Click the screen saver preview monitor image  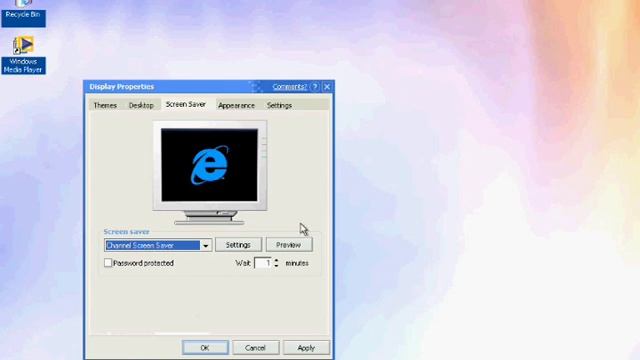[210, 172]
